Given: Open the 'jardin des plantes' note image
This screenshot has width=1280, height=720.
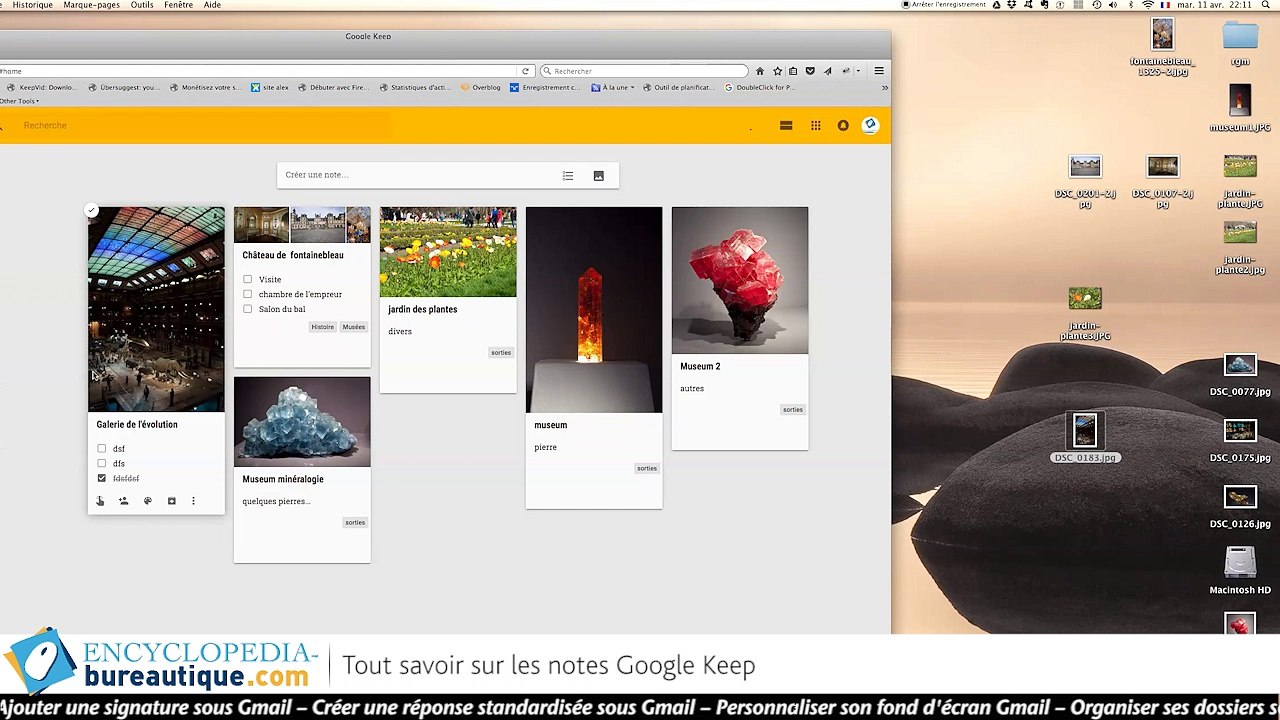Looking at the screenshot, I should (x=448, y=252).
